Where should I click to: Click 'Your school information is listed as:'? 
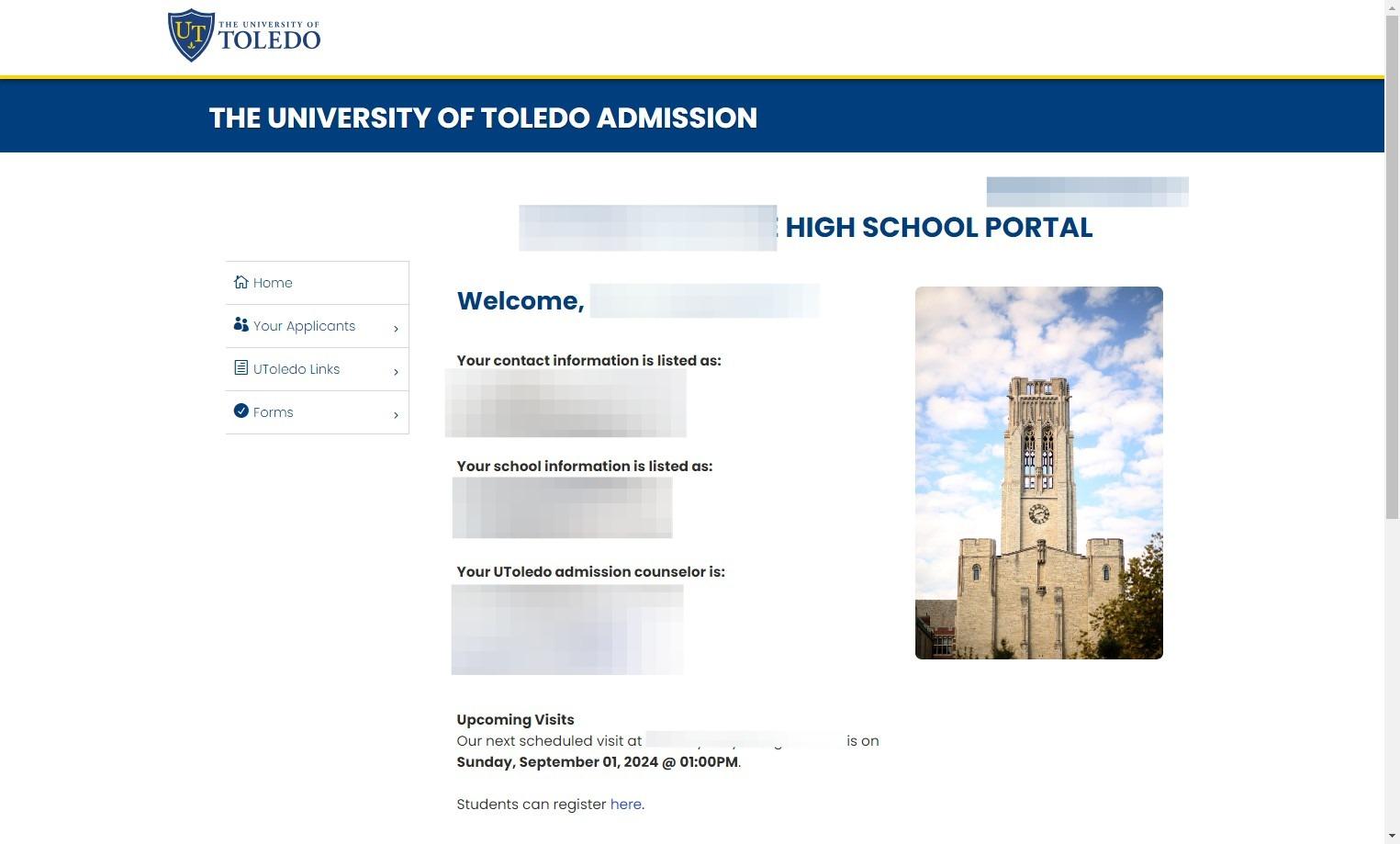[585, 467]
